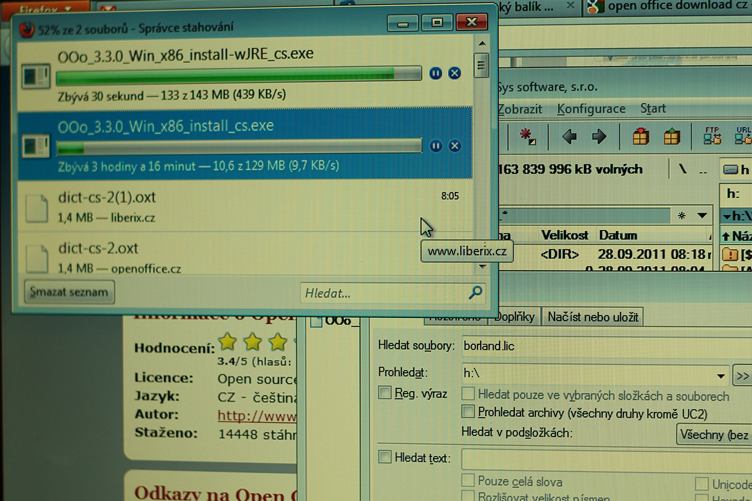Viewport: 752px width, 501px height.
Task: Open the http://www author link
Action: click(257, 416)
